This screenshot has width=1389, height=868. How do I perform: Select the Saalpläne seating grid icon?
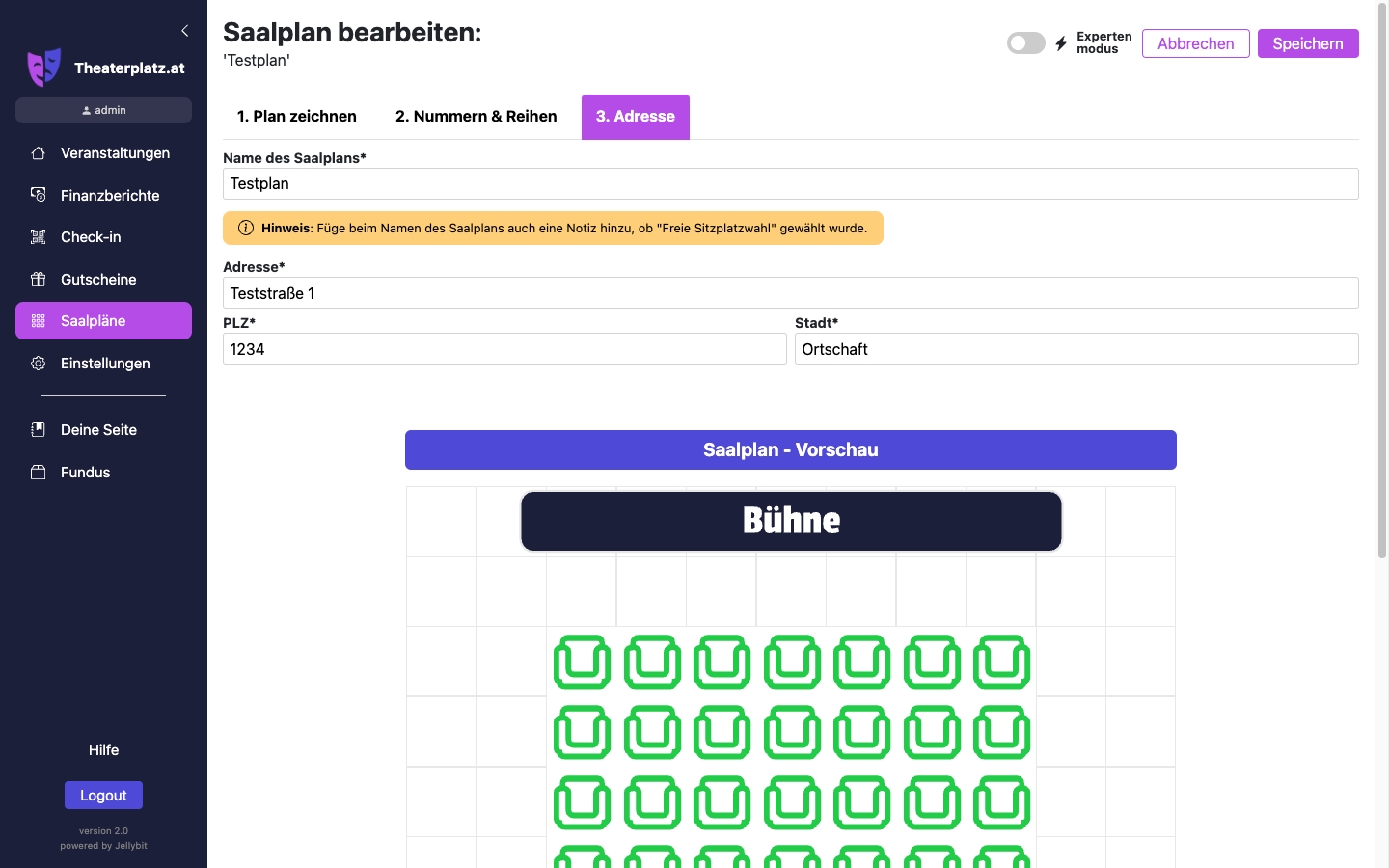tap(39, 320)
